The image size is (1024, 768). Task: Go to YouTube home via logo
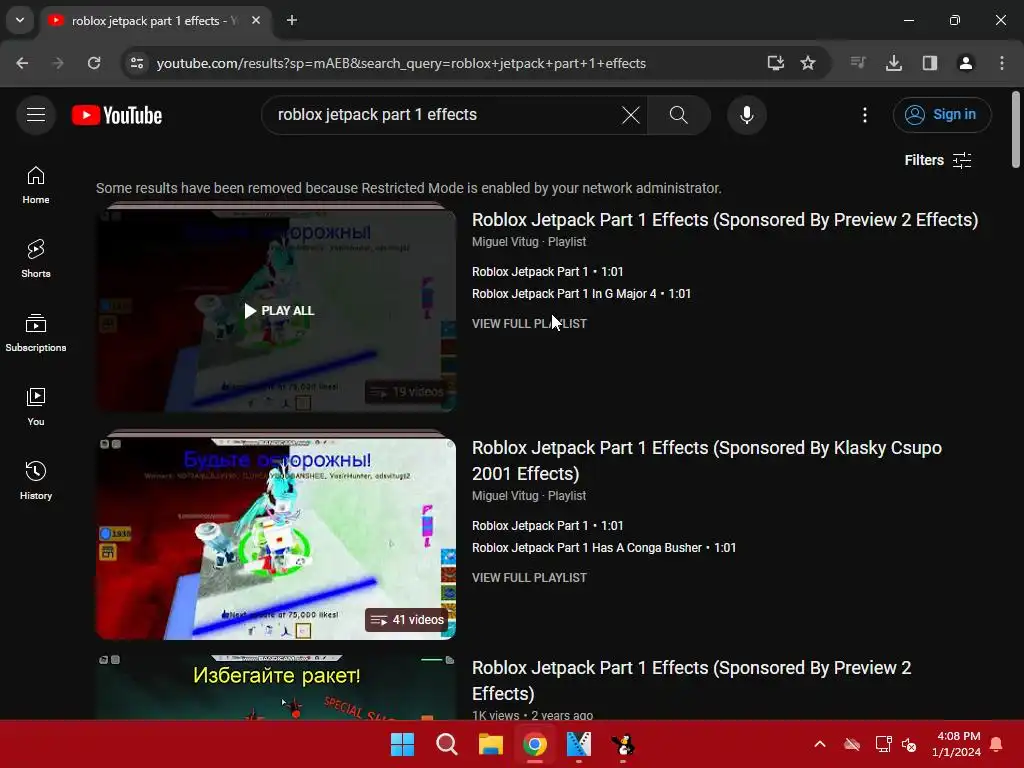[x=117, y=115]
